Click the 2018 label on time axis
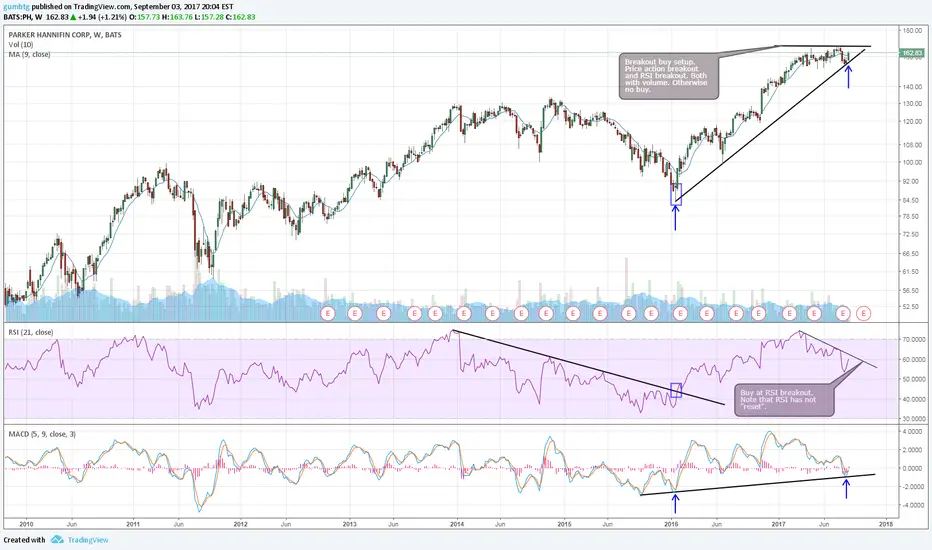 [886, 524]
